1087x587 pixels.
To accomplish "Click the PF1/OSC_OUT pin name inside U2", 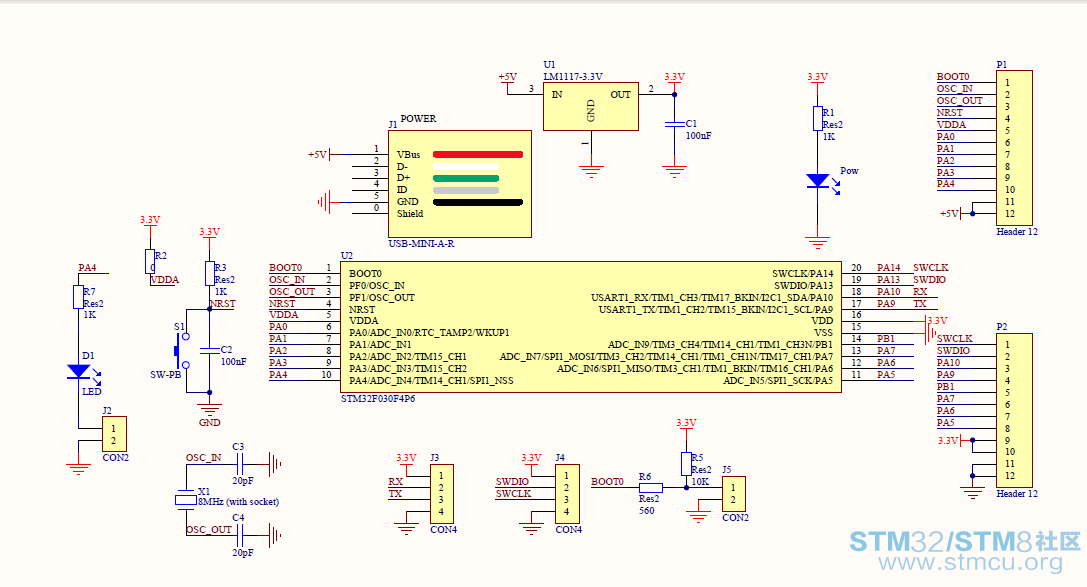I will click(381, 297).
